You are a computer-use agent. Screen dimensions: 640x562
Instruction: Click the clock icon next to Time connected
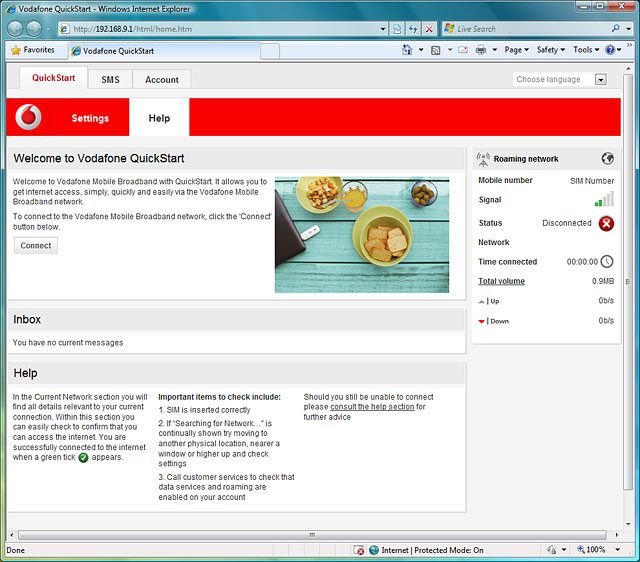click(x=607, y=262)
